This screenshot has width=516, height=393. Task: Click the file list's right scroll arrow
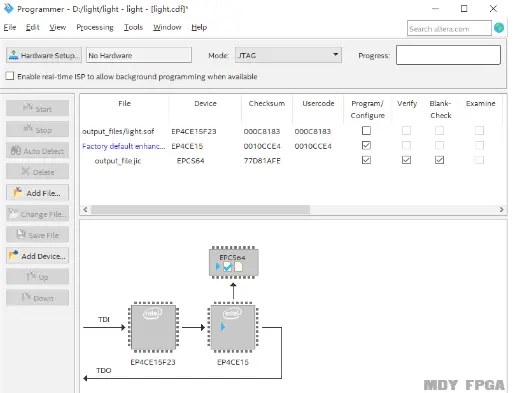(x=501, y=209)
